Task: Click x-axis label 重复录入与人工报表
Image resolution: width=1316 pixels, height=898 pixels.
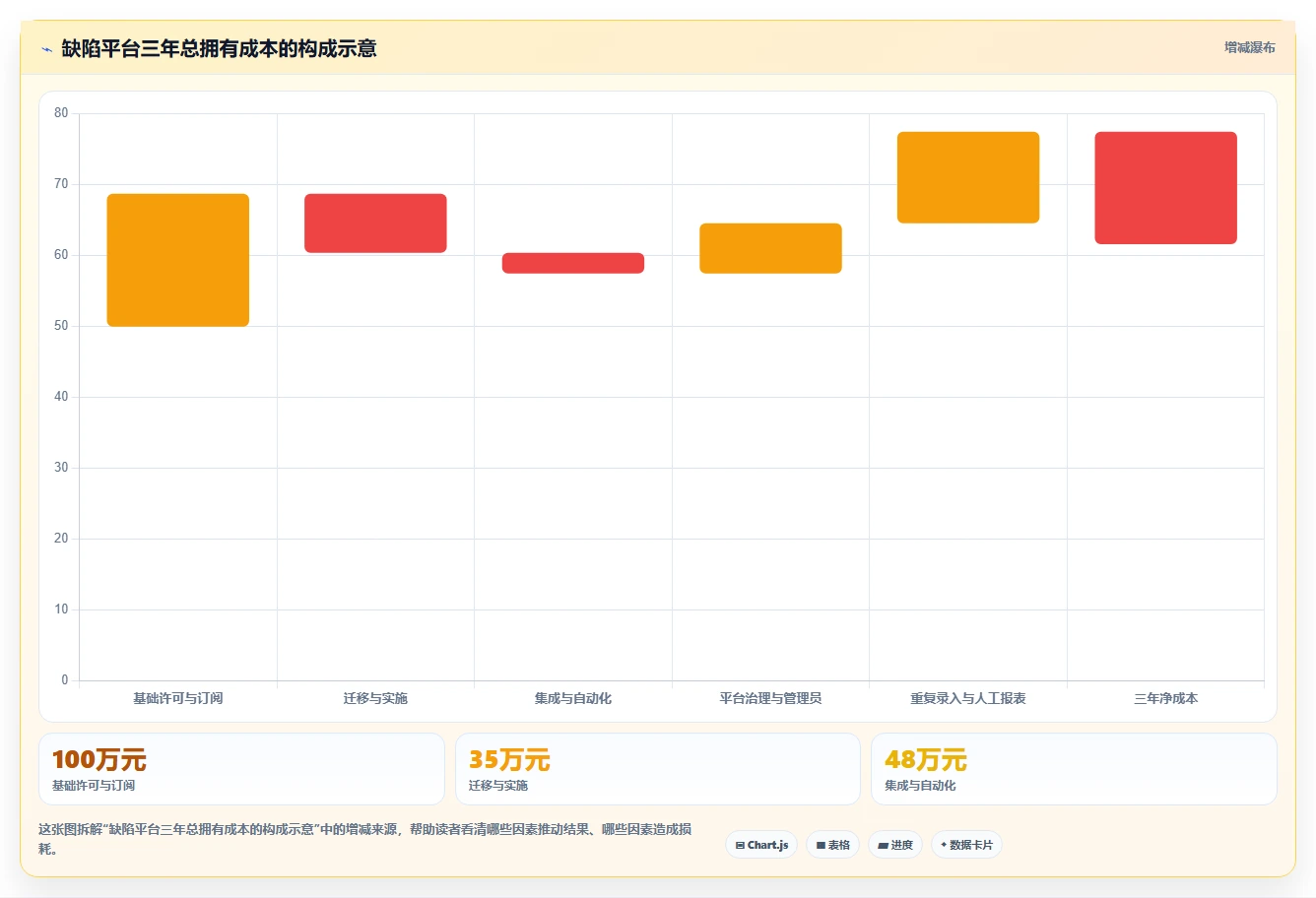Action: pyautogui.click(x=968, y=698)
